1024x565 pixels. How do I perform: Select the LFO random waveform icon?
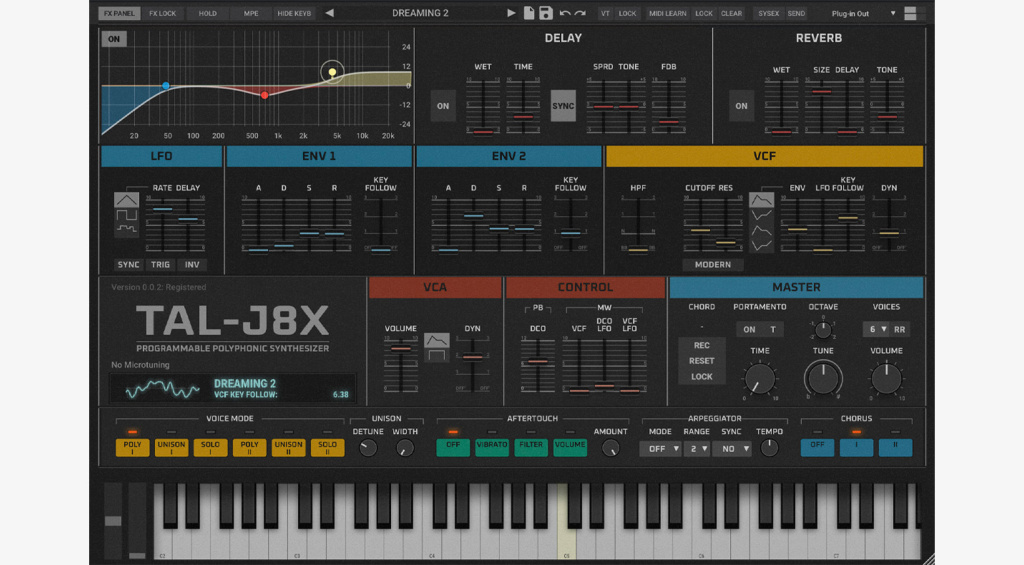point(126,229)
